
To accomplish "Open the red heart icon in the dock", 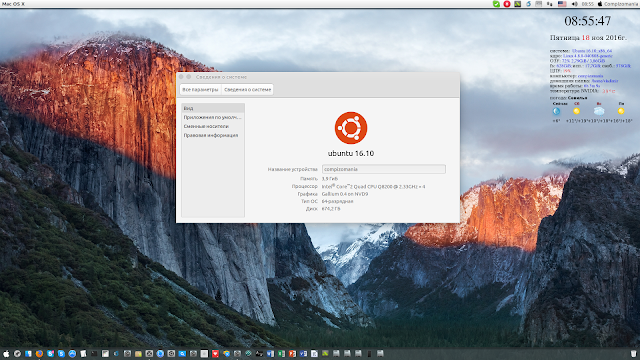I will pyautogui.click(x=215, y=353).
